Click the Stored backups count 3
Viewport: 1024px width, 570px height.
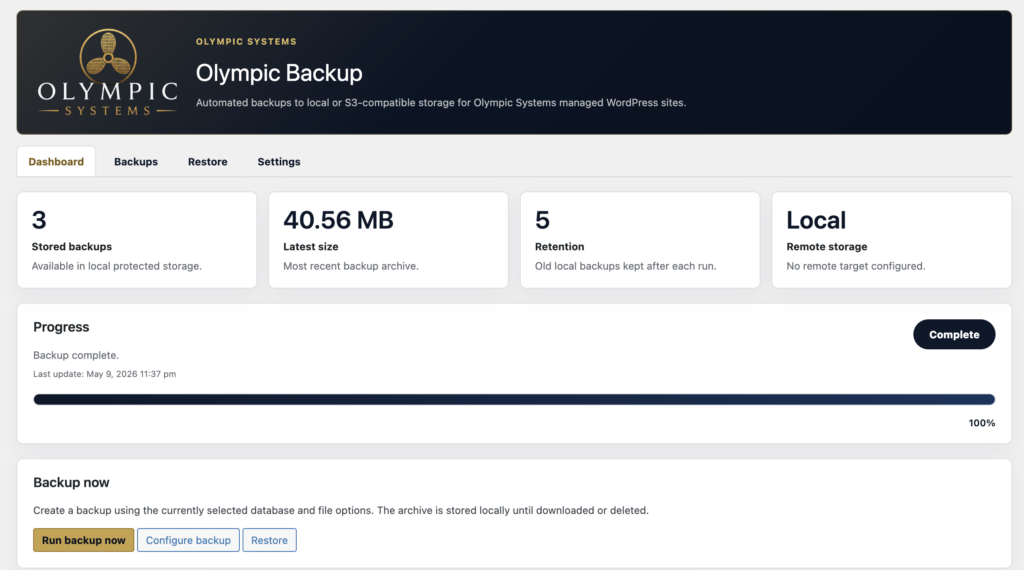point(39,220)
